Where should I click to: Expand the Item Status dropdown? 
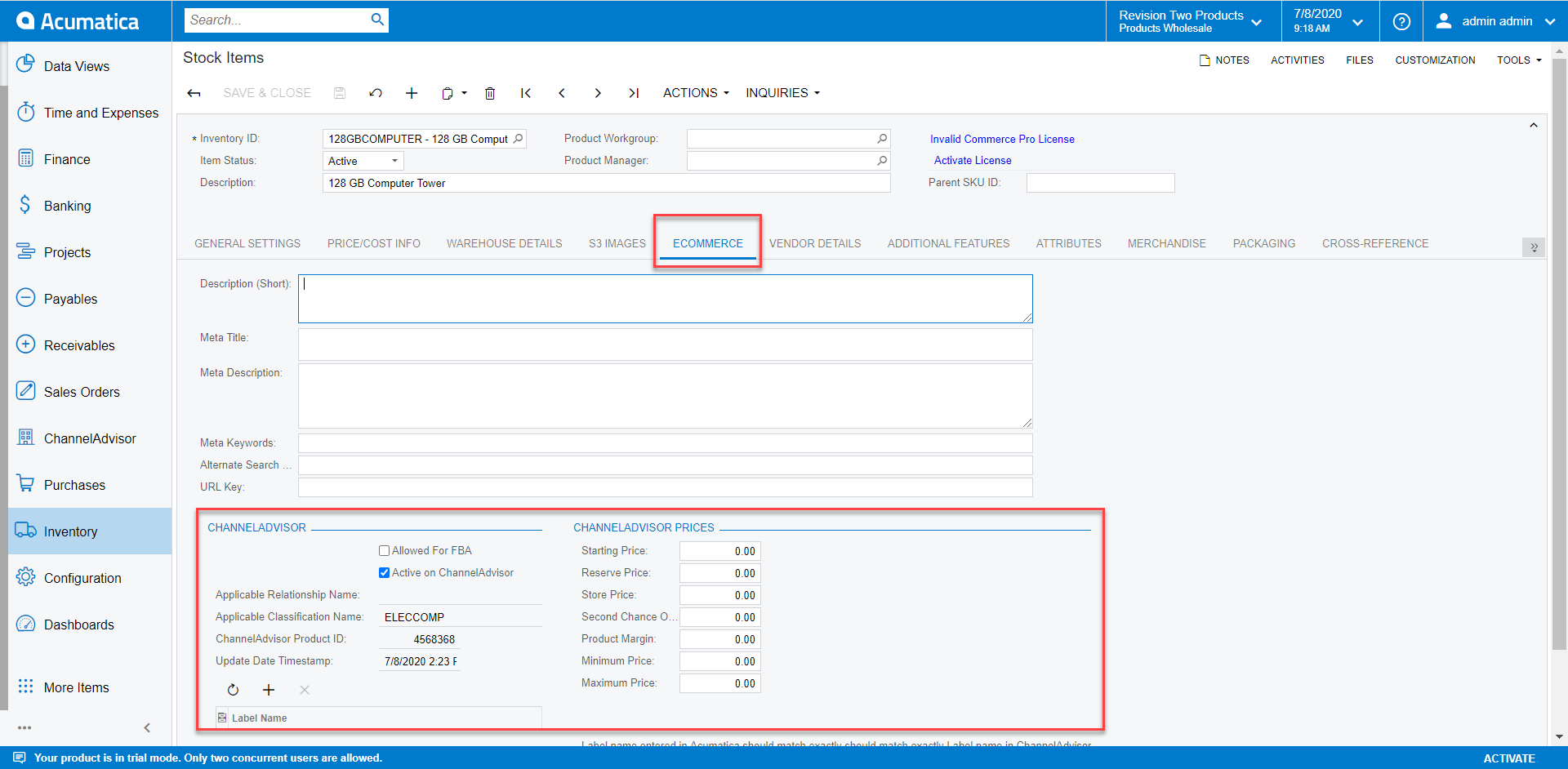tap(394, 161)
